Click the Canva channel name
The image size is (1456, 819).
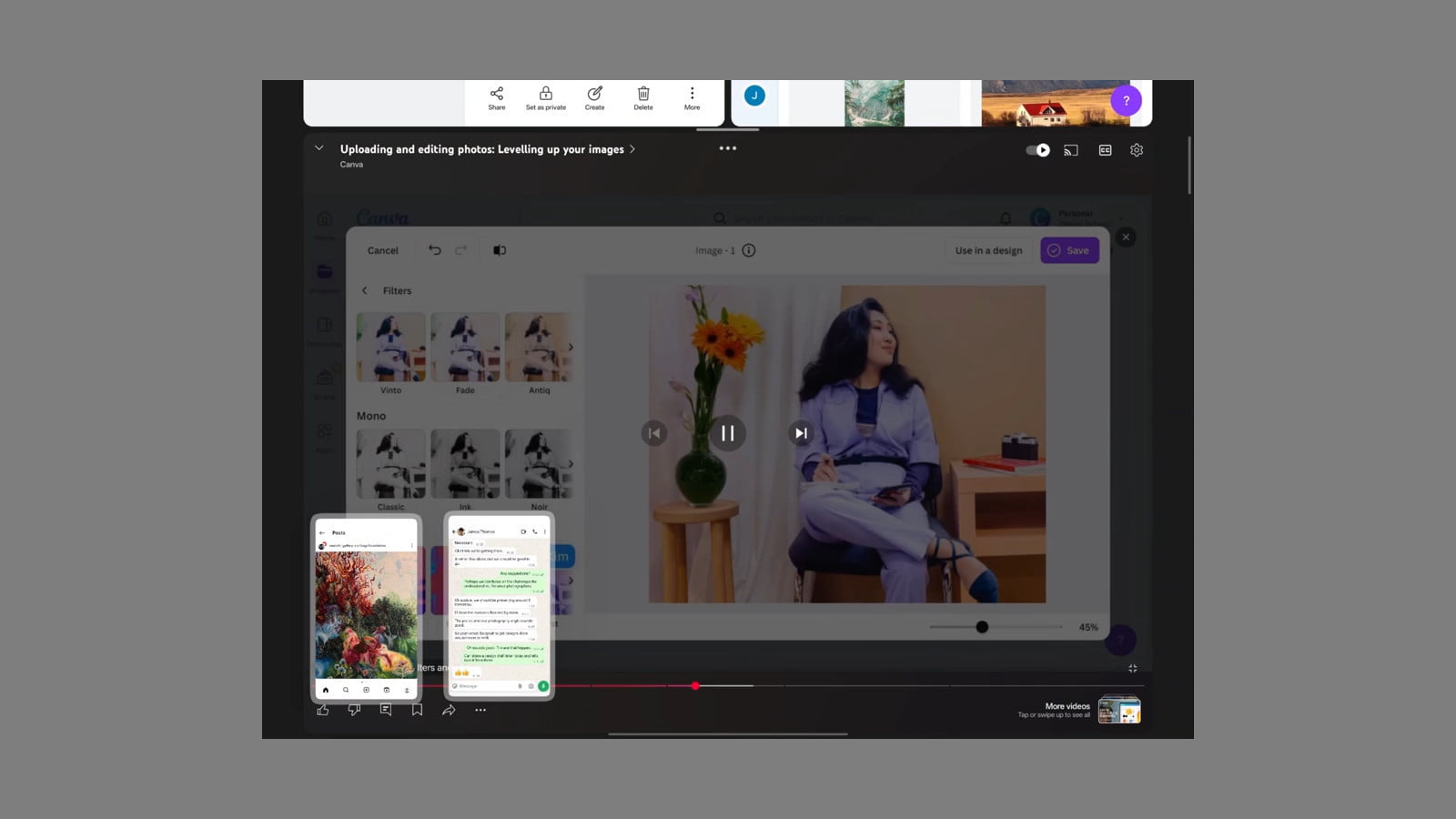pyautogui.click(x=351, y=165)
